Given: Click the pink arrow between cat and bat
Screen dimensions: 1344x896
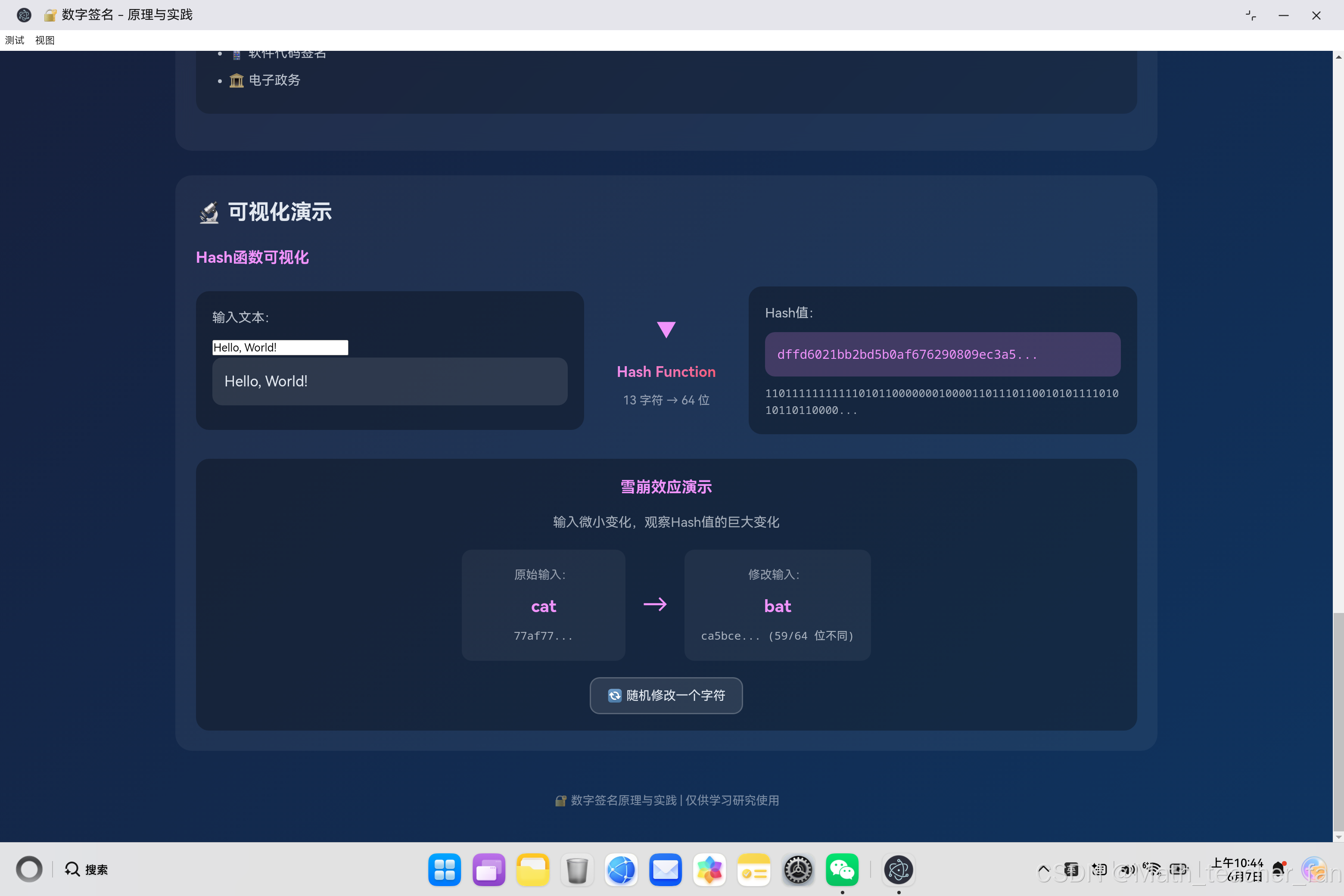Looking at the screenshot, I should click(x=655, y=604).
